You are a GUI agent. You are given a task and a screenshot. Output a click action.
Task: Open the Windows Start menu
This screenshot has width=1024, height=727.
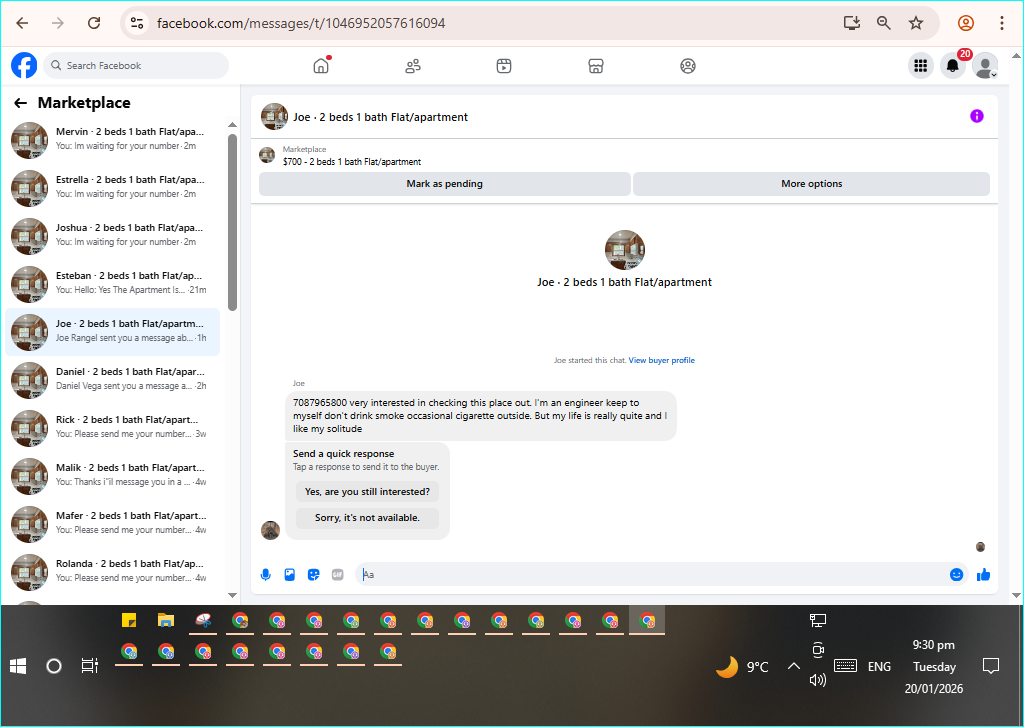(x=18, y=666)
